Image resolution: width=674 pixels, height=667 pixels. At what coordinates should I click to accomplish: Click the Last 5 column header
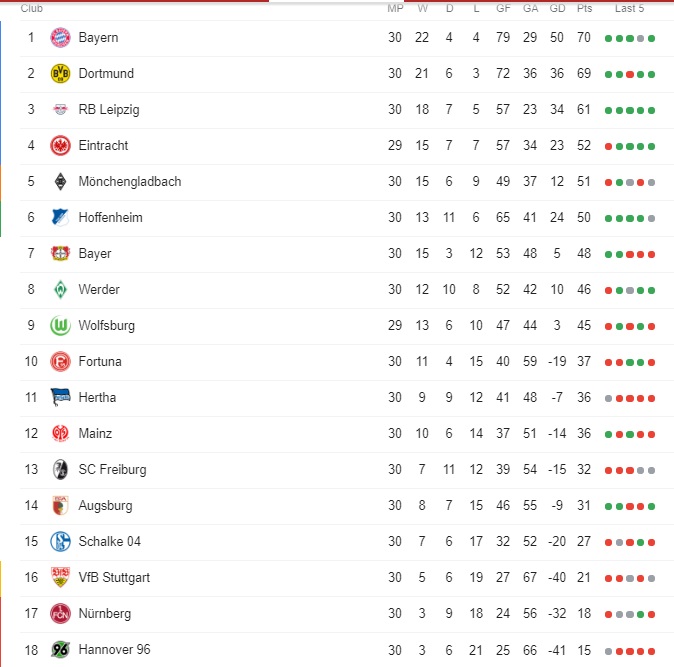pos(629,8)
